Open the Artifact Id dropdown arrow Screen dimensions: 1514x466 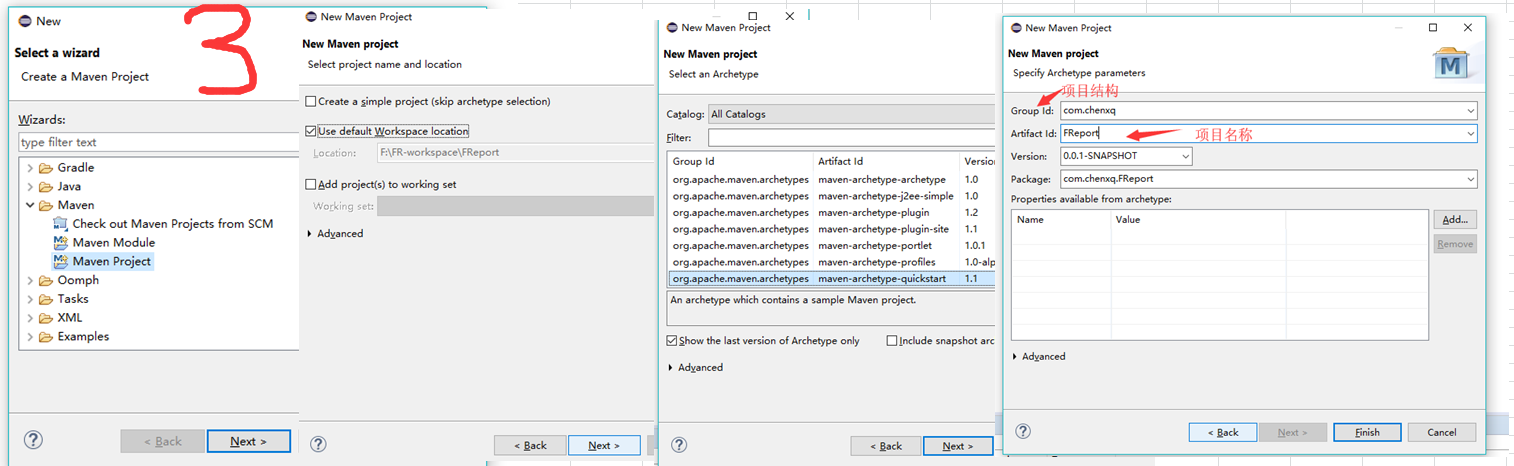click(1469, 134)
